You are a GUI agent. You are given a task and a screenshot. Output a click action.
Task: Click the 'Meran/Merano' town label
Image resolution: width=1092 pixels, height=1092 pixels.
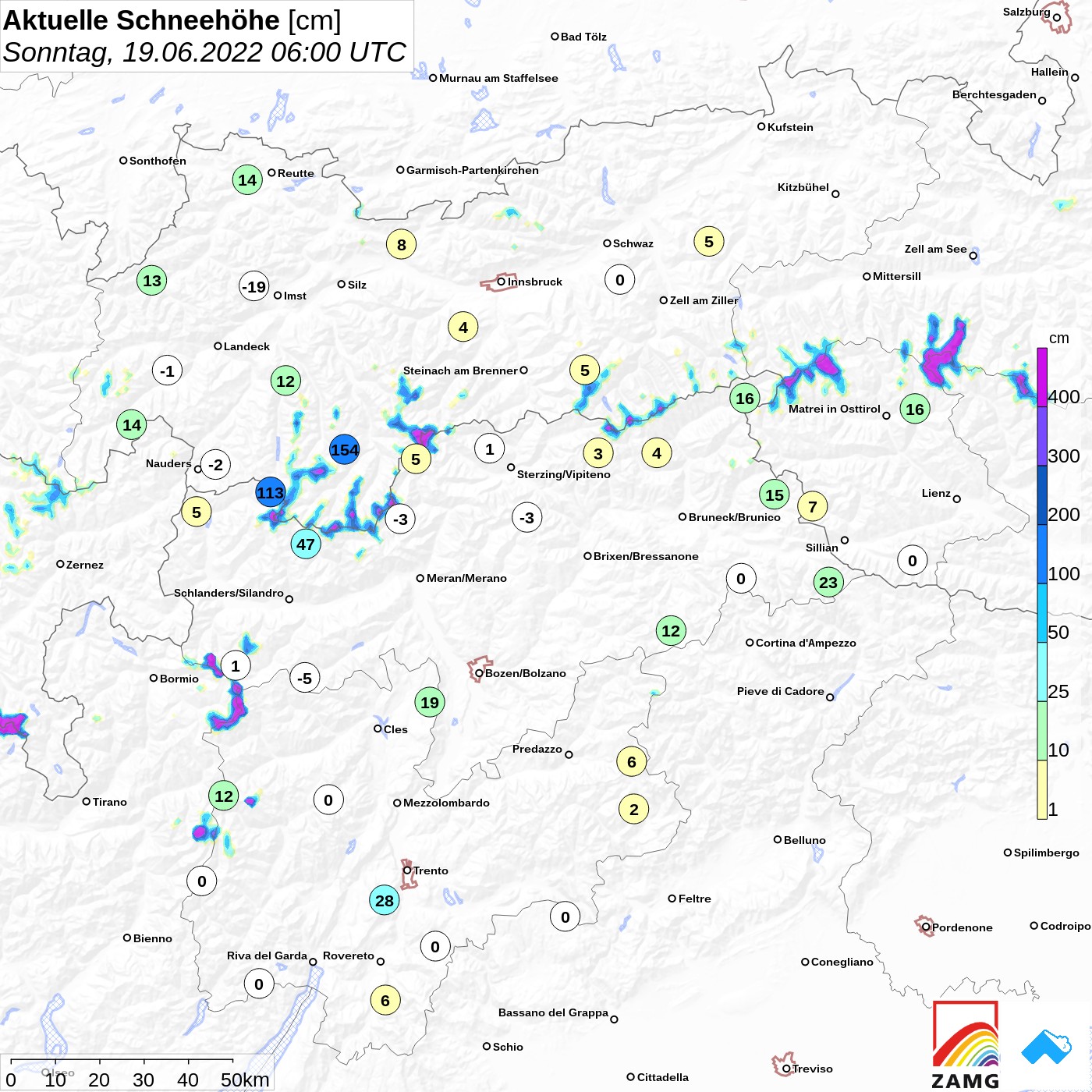[x=466, y=578]
